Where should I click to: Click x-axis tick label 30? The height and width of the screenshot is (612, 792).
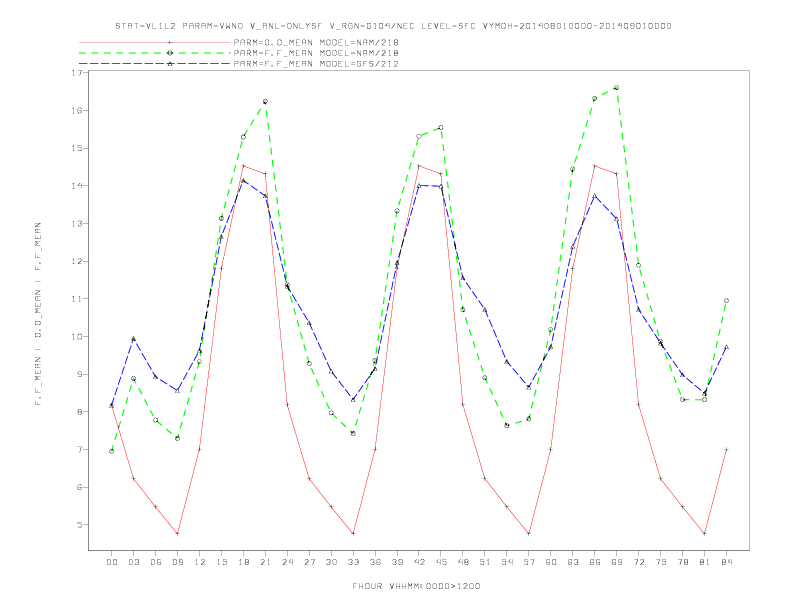[331, 562]
